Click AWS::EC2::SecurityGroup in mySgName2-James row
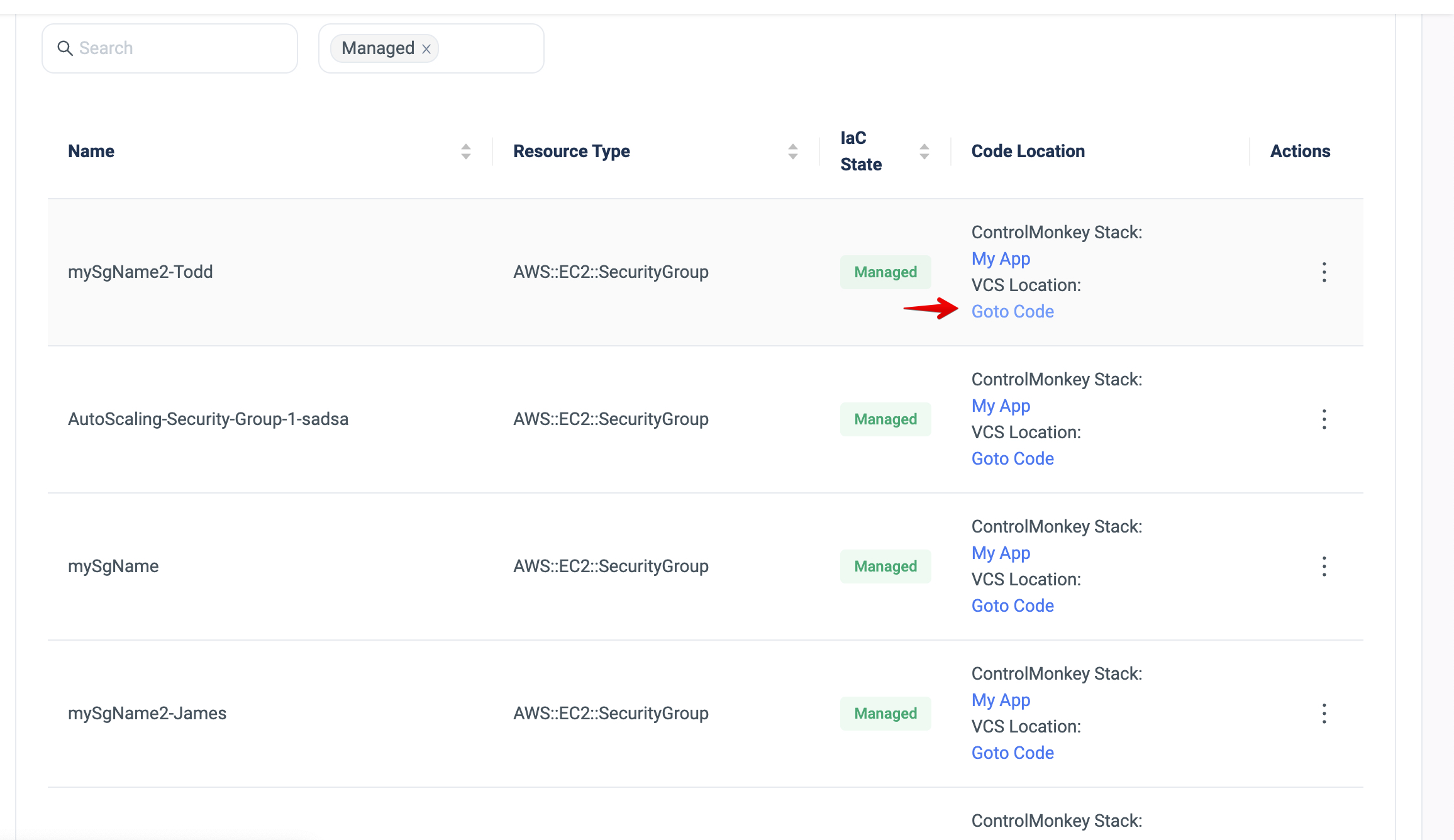Image resolution: width=1454 pixels, height=840 pixels. pos(611,714)
